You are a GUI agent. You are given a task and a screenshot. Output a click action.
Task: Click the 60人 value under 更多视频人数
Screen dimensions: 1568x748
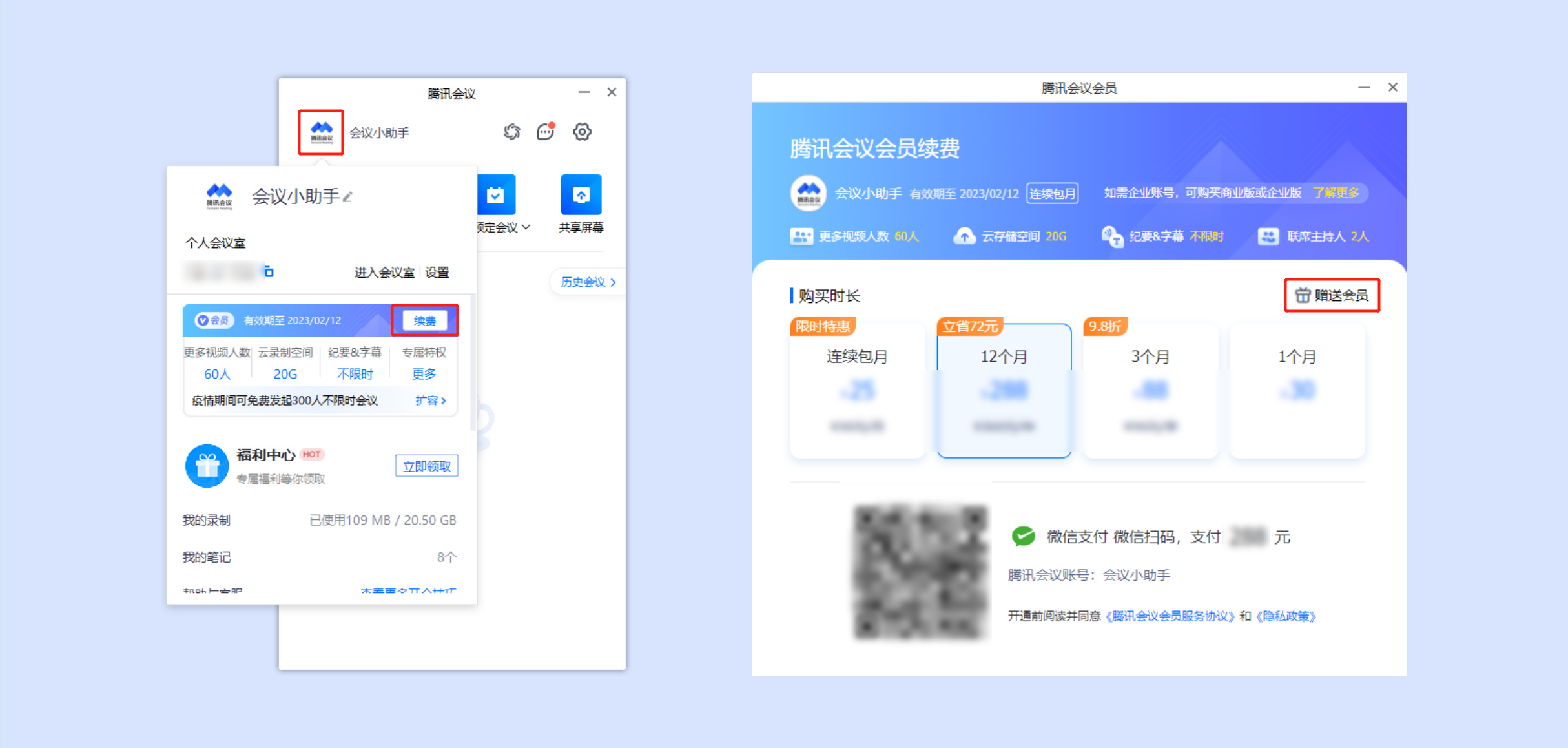point(217,374)
